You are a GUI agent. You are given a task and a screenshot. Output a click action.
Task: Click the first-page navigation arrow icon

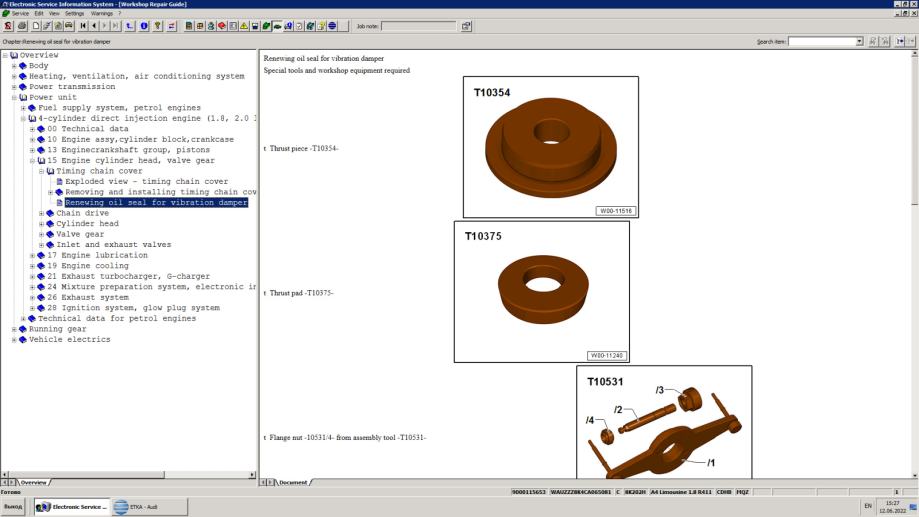[x=82, y=26]
